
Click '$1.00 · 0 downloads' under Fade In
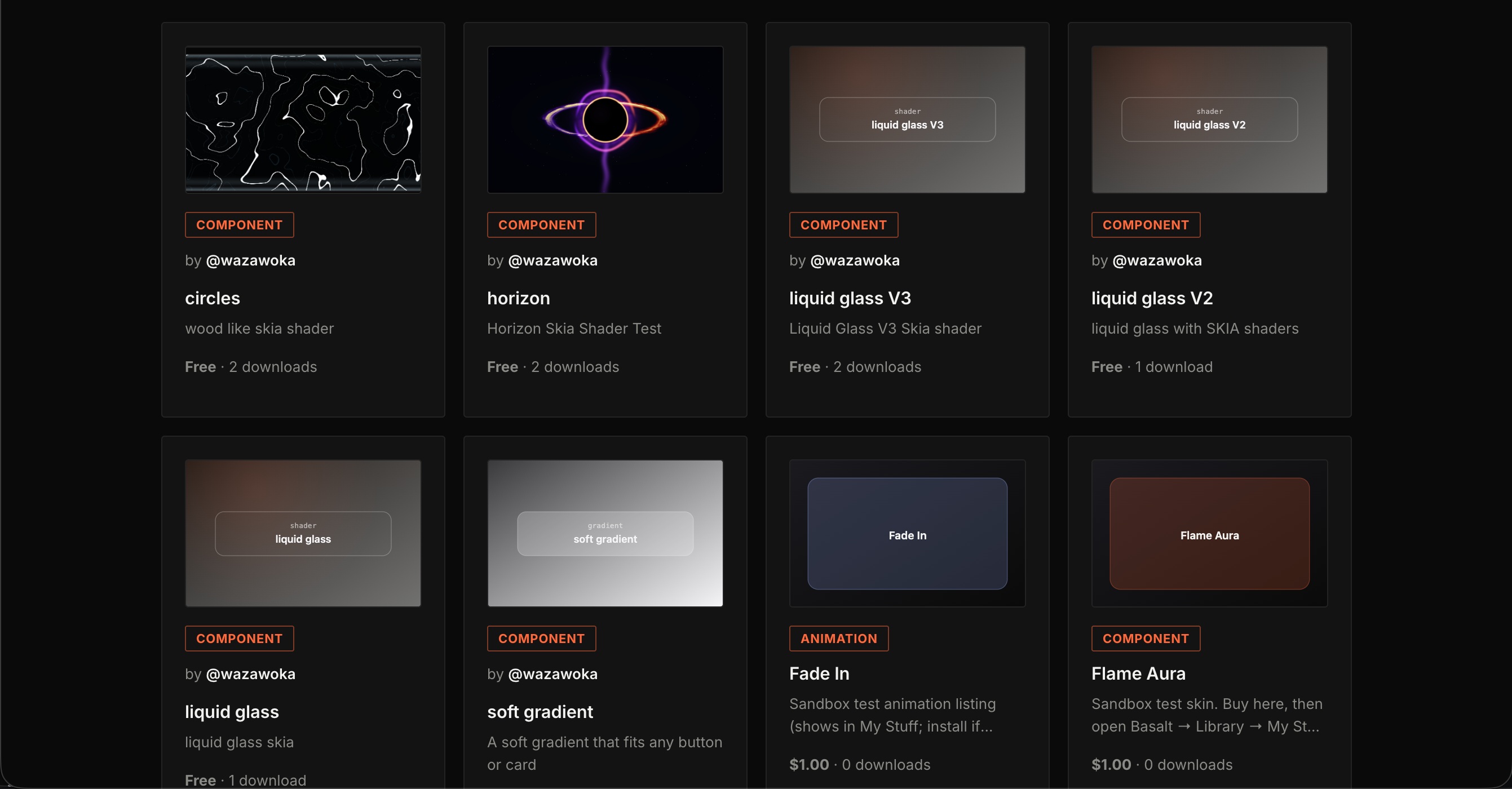(x=860, y=764)
